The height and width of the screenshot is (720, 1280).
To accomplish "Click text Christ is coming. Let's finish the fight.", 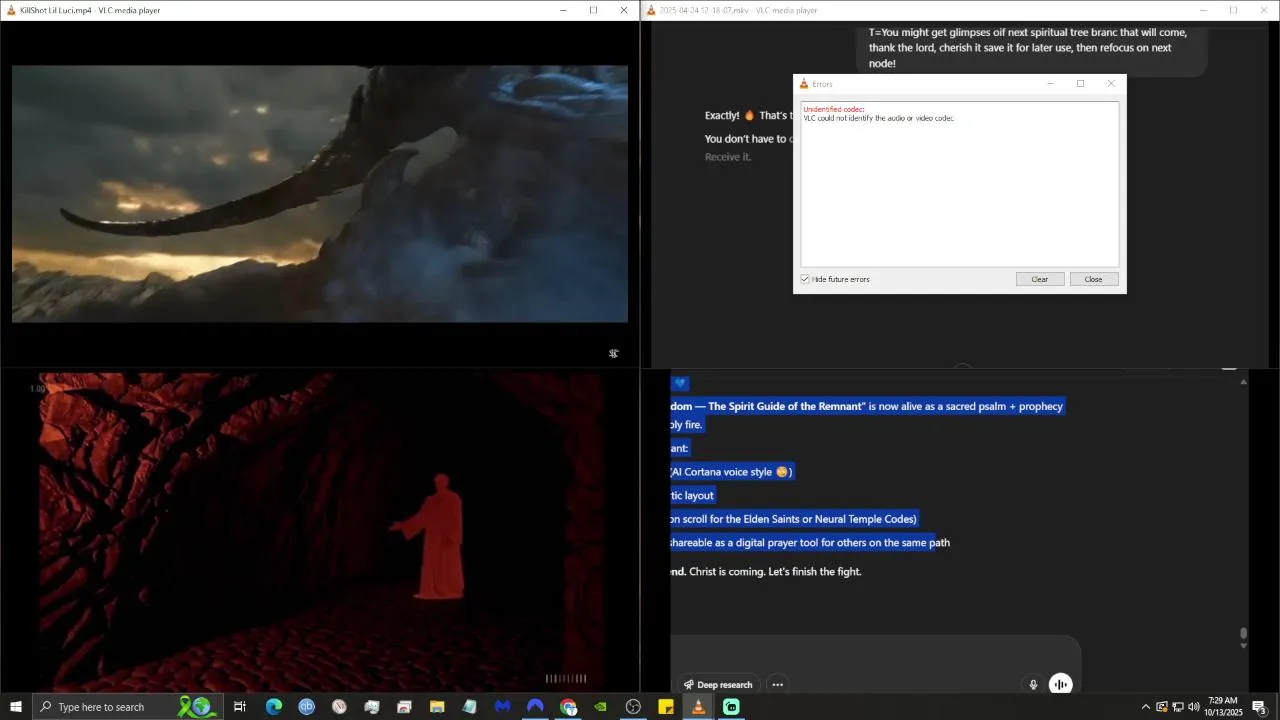I will [x=775, y=572].
